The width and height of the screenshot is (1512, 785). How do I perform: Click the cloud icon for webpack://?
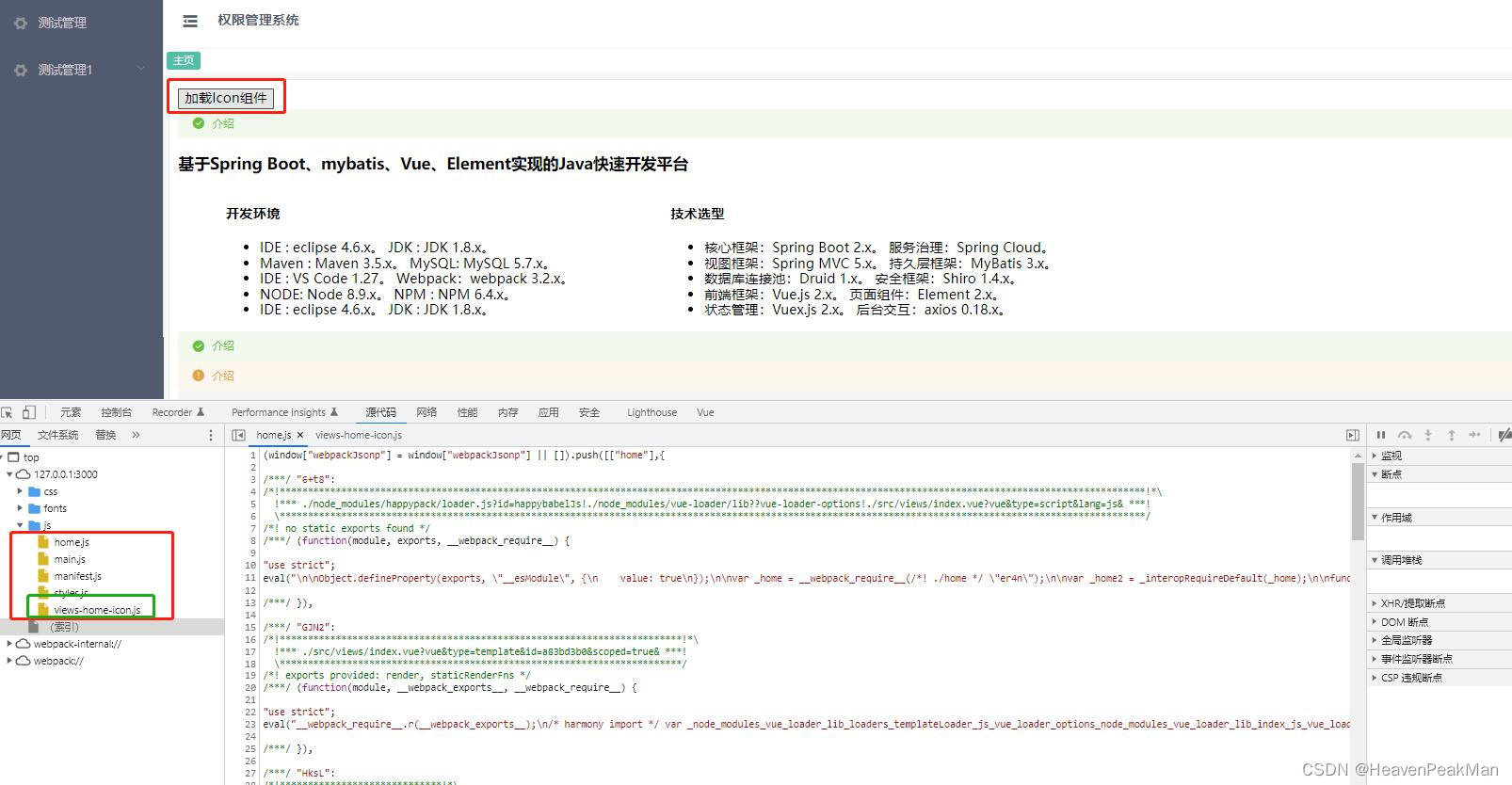[x=24, y=661]
